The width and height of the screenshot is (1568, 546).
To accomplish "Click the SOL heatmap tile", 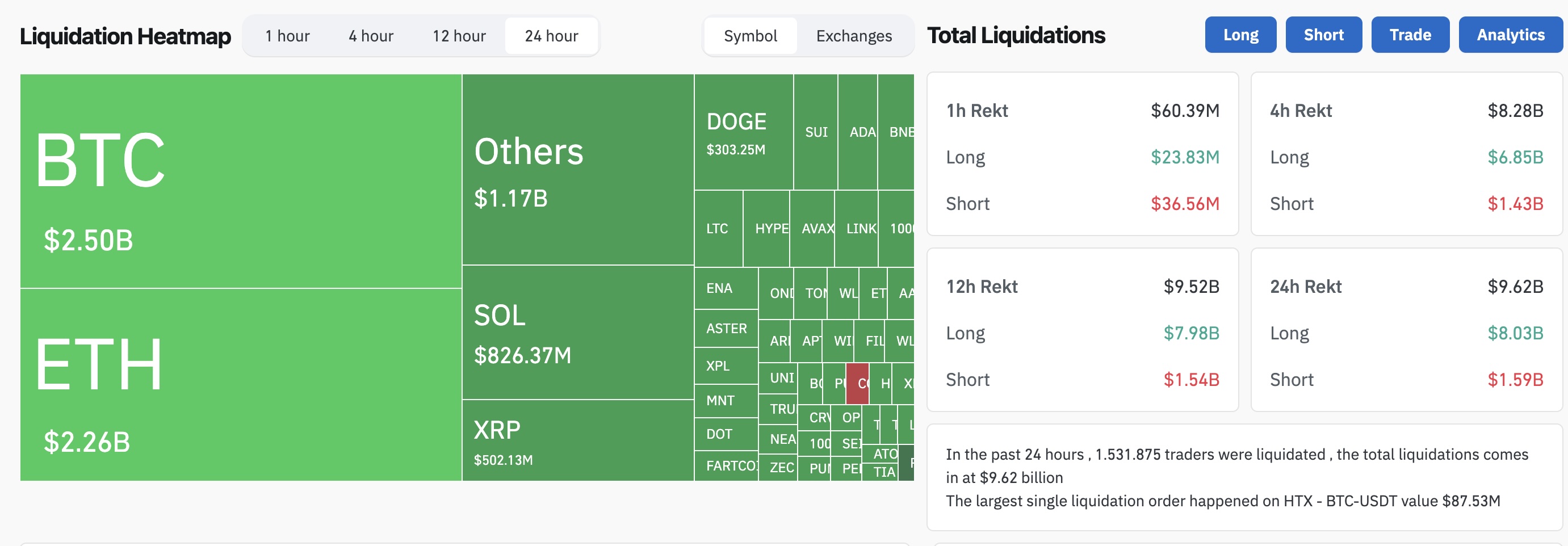I will (577, 333).
